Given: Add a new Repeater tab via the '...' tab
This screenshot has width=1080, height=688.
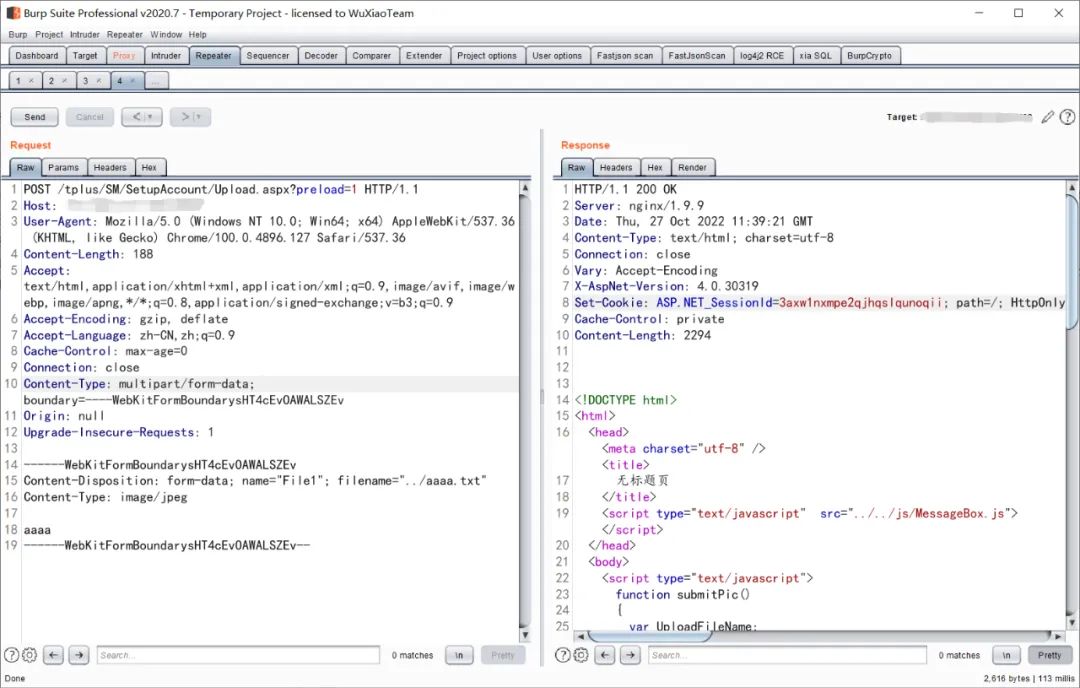Looking at the screenshot, I should (156, 81).
